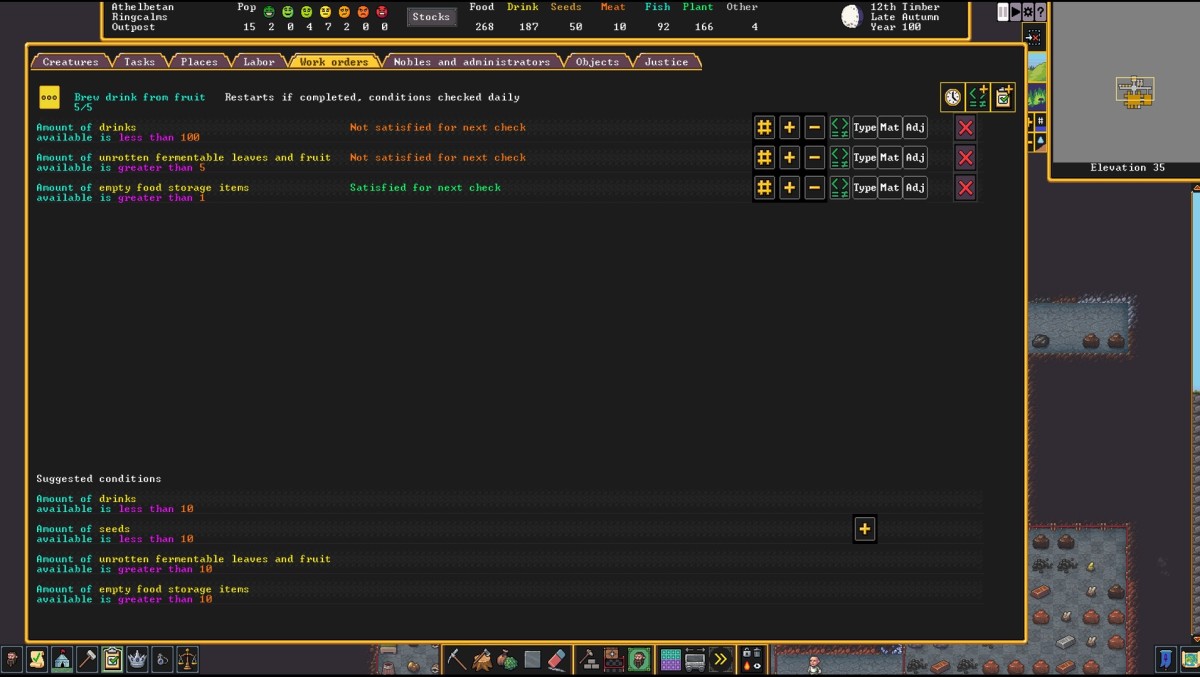This screenshot has height=677, width=1200.
Task: Select suggested empty food storage greater than 10
Action: [x=509, y=594]
